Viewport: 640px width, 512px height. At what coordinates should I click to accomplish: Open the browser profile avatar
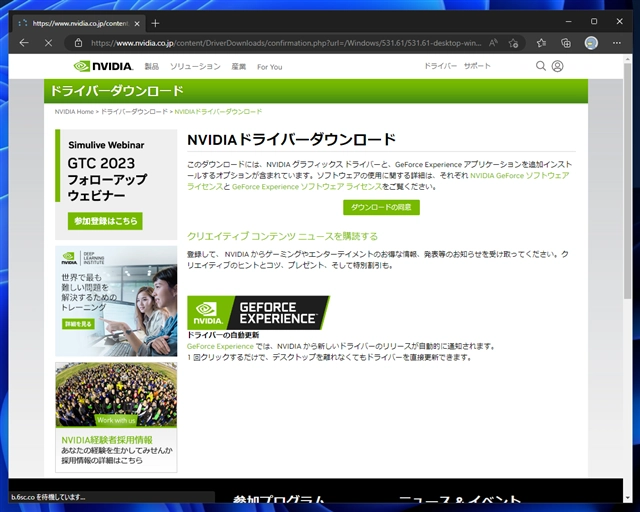click(591, 43)
